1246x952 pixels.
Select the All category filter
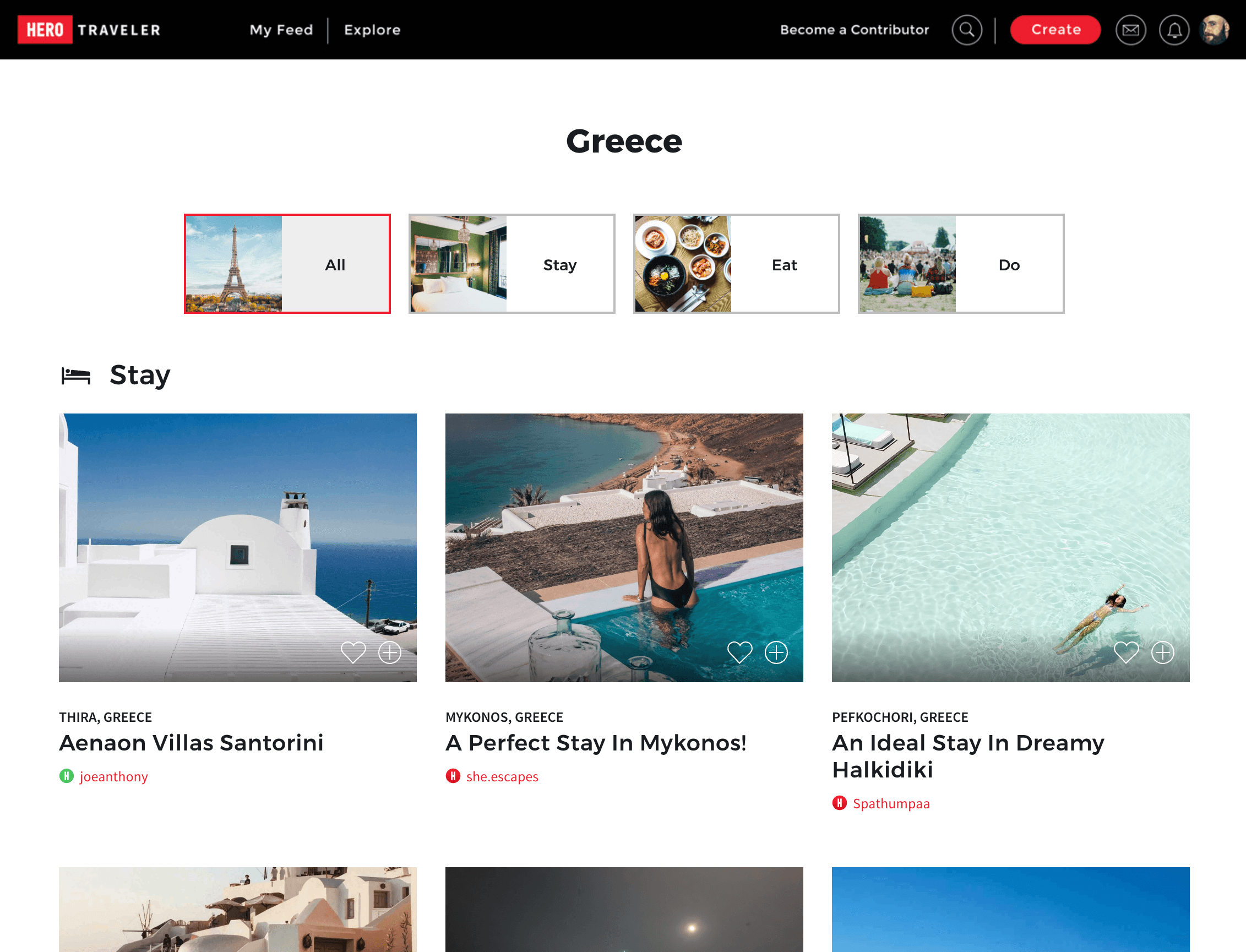coord(287,264)
